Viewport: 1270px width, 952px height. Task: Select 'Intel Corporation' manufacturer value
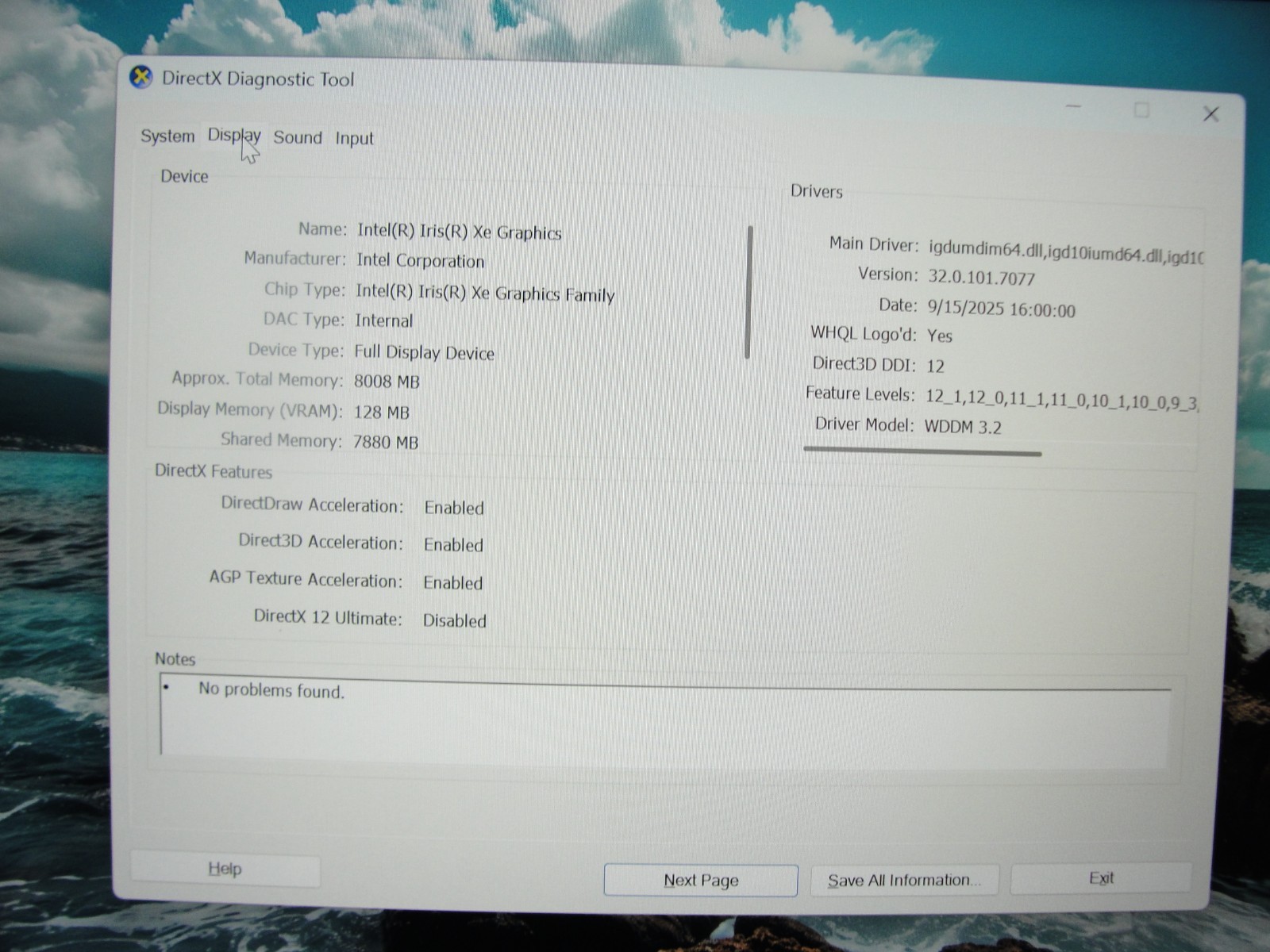coord(420,261)
